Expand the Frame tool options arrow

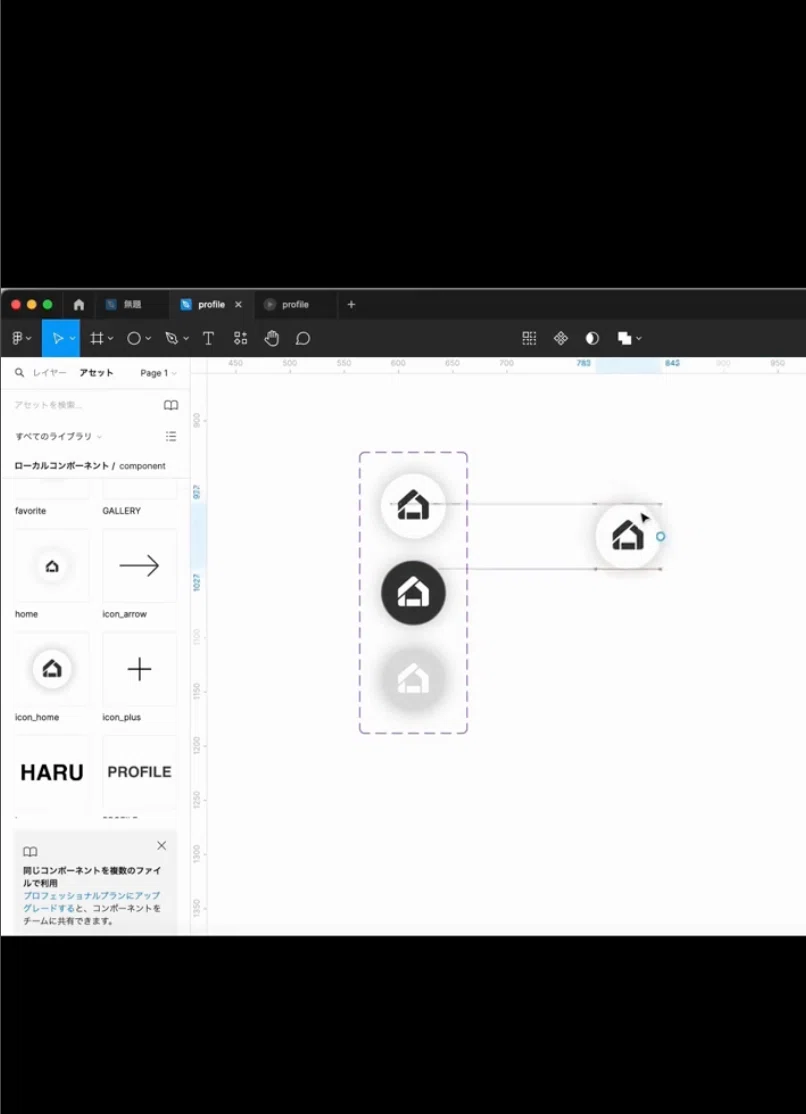(110, 339)
